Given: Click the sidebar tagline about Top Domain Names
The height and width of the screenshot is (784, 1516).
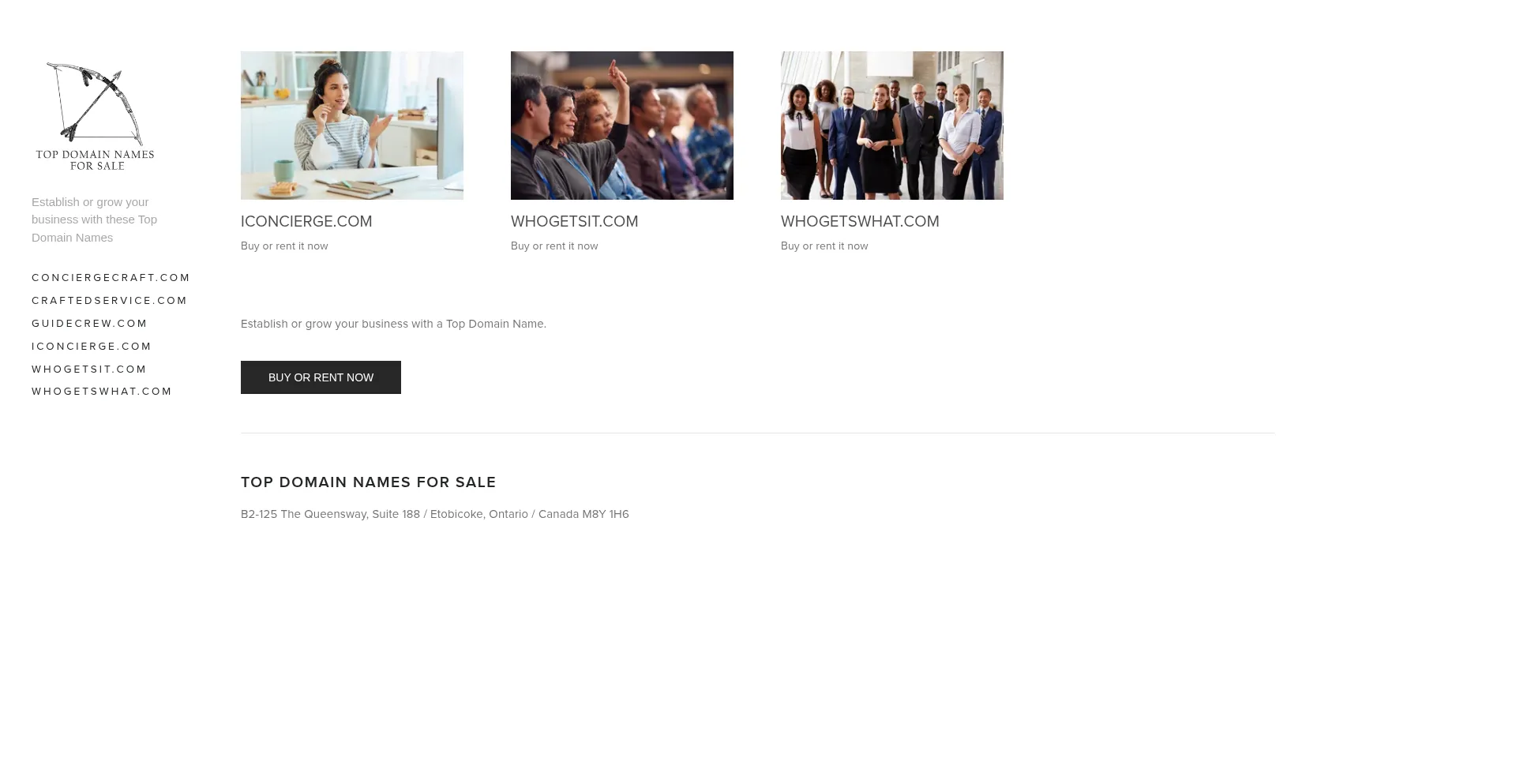Looking at the screenshot, I should click(x=95, y=219).
